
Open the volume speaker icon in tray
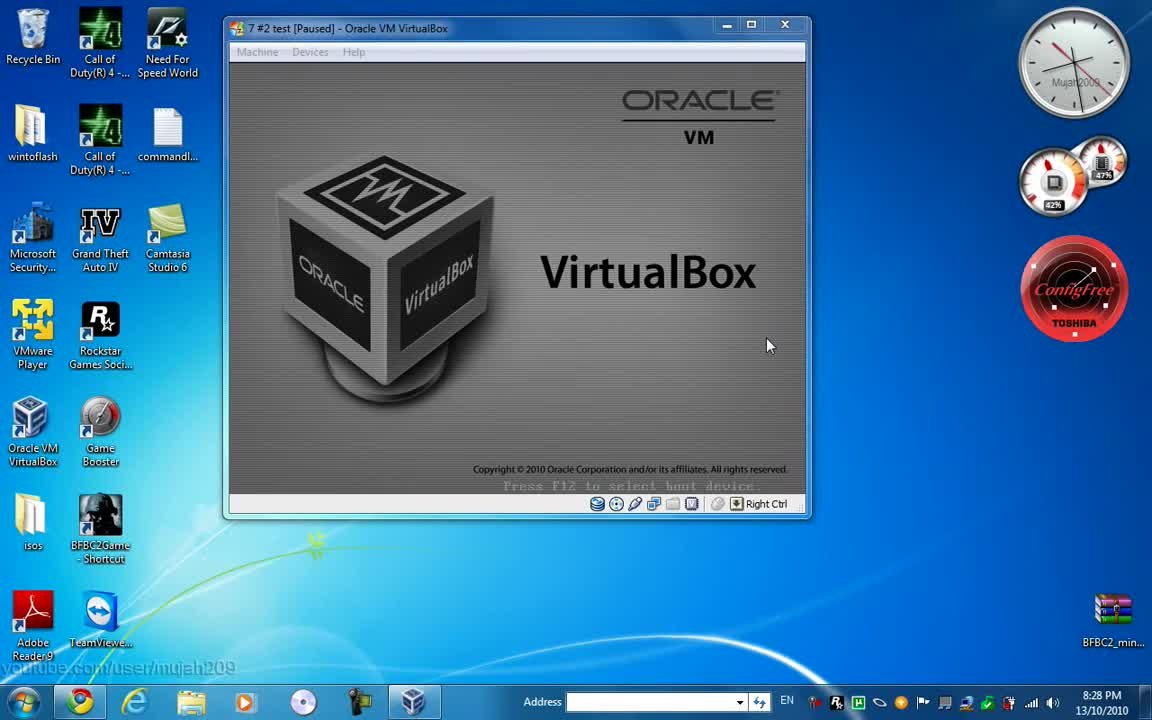click(x=1052, y=703)
